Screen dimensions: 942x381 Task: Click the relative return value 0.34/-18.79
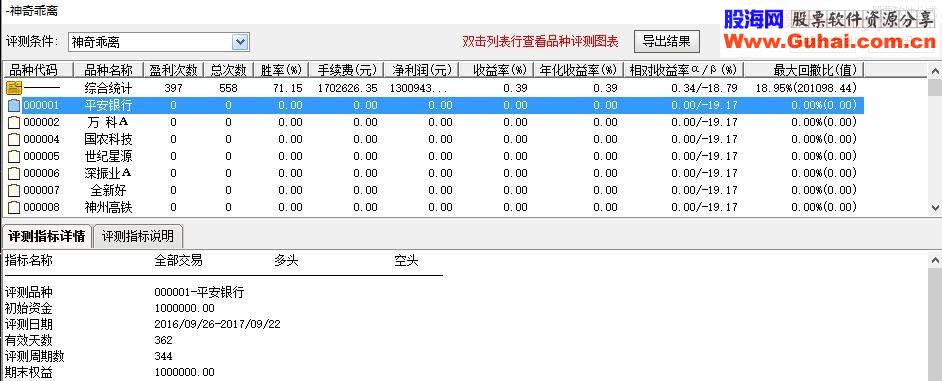(x=705, y=88)
